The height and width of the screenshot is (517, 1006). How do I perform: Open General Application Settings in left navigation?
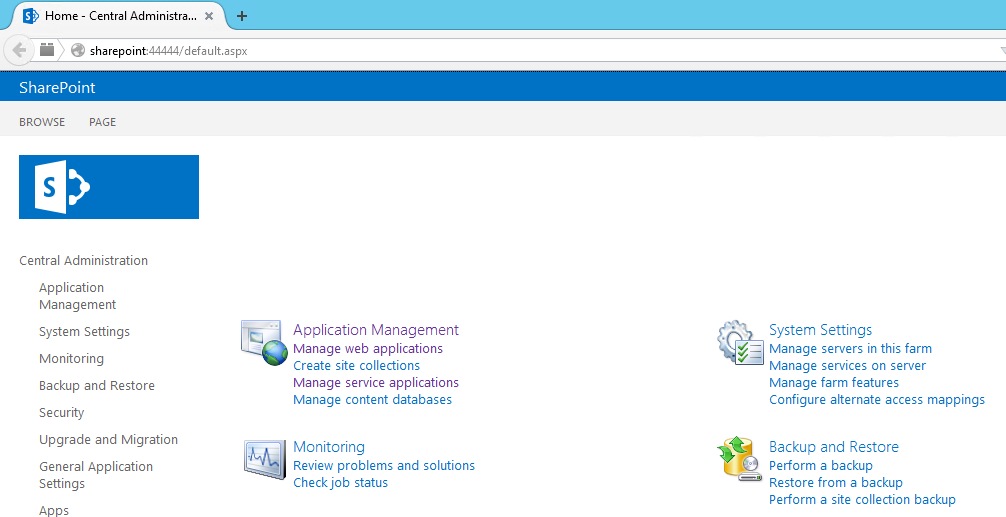point(96,475)
